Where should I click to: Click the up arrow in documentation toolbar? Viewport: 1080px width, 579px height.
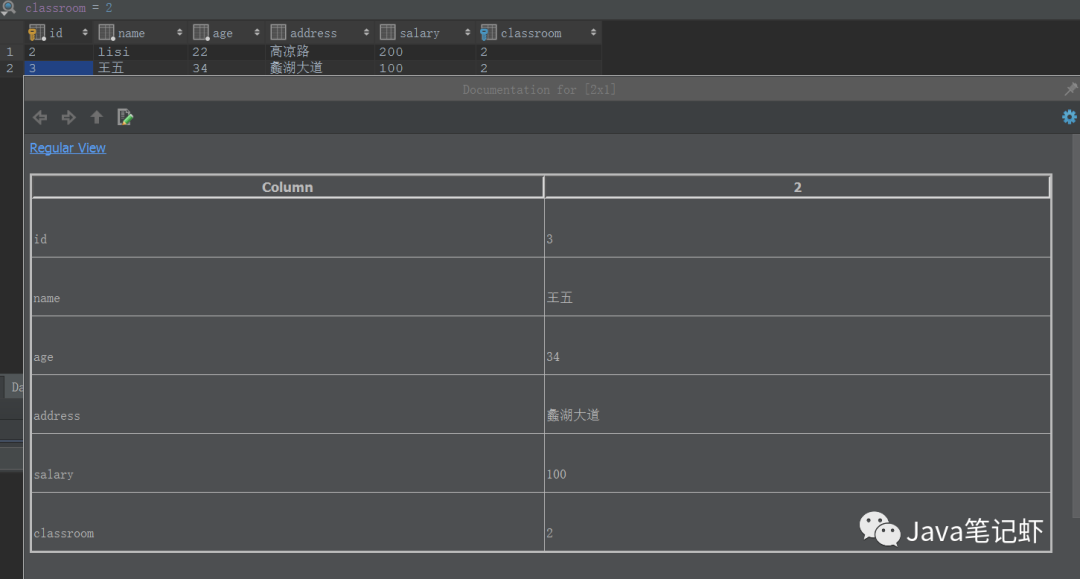tap(96, 117)
